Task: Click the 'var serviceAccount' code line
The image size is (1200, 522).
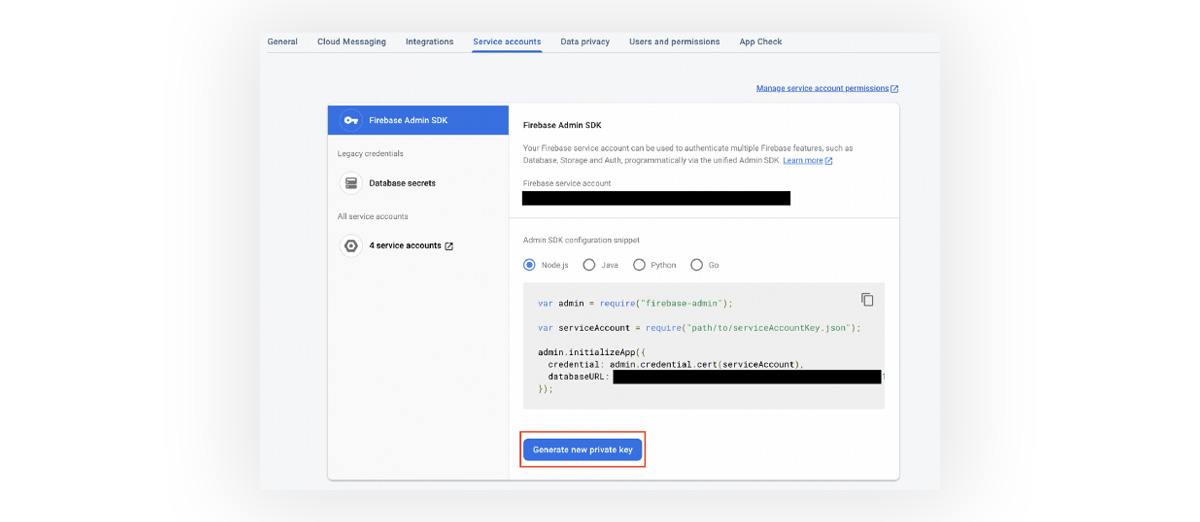Action: click(x=699, y=328)
